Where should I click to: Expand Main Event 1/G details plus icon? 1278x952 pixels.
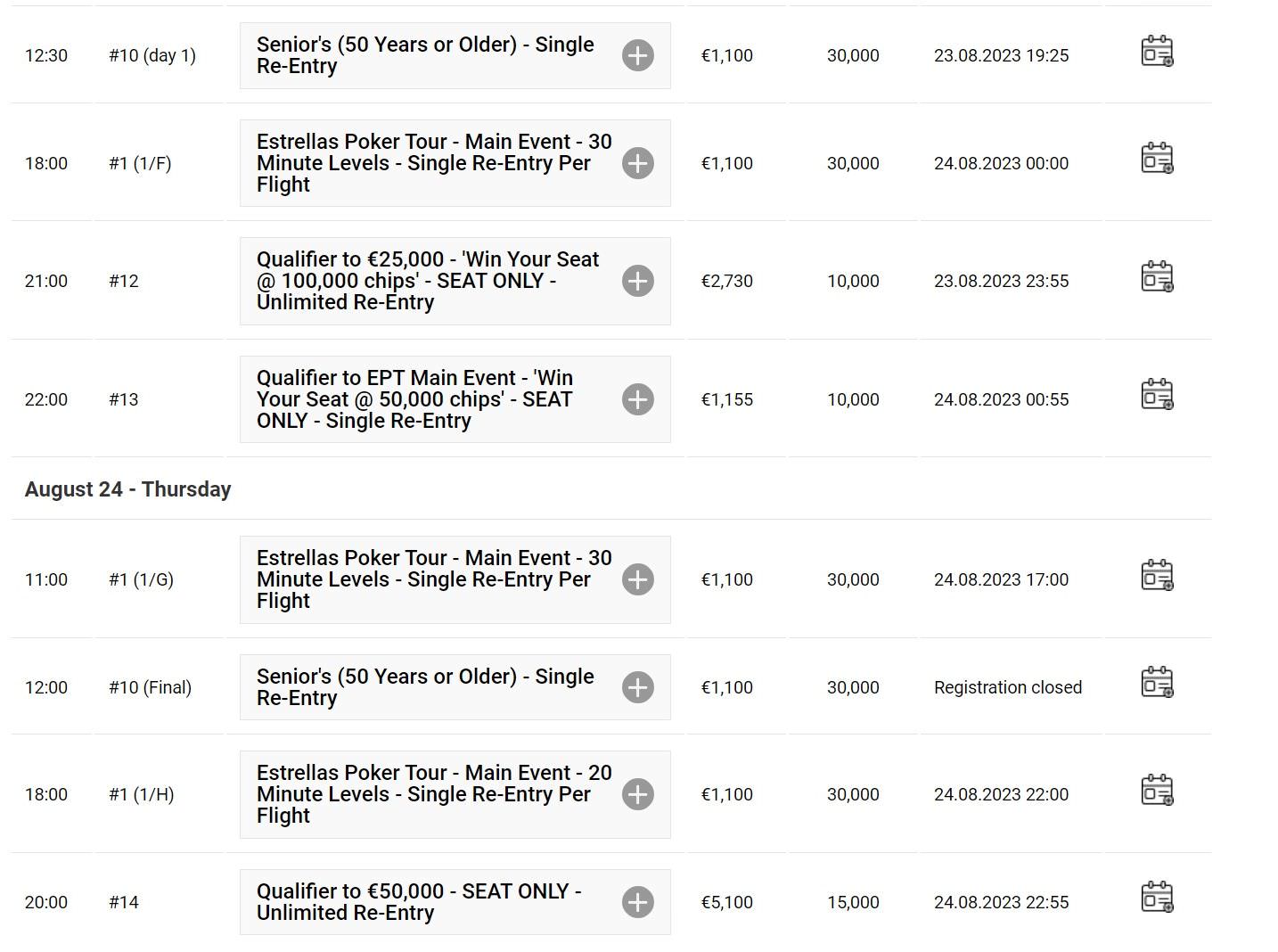pyautogui.click(x=638, y=579)
